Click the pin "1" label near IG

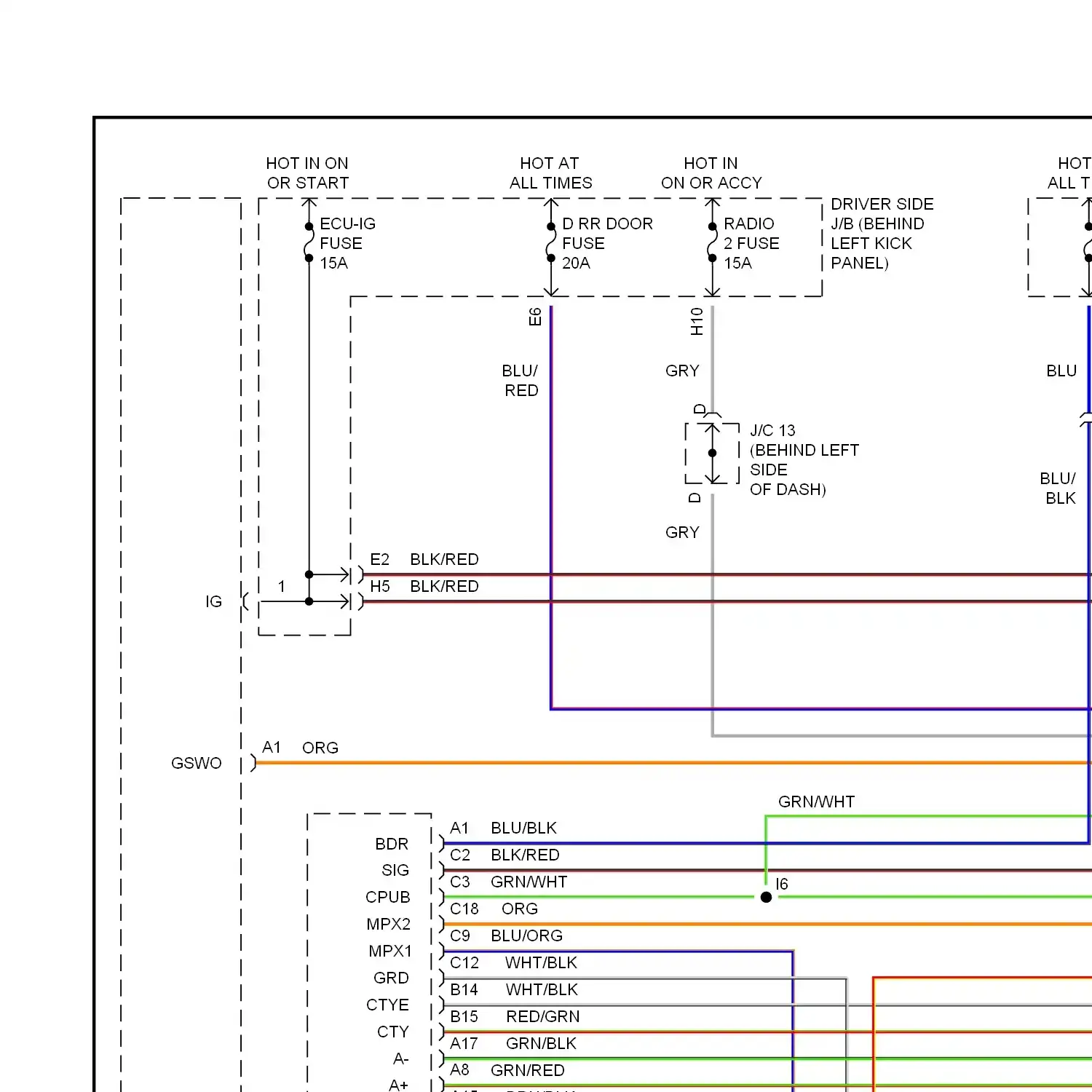tap(282, 587)
